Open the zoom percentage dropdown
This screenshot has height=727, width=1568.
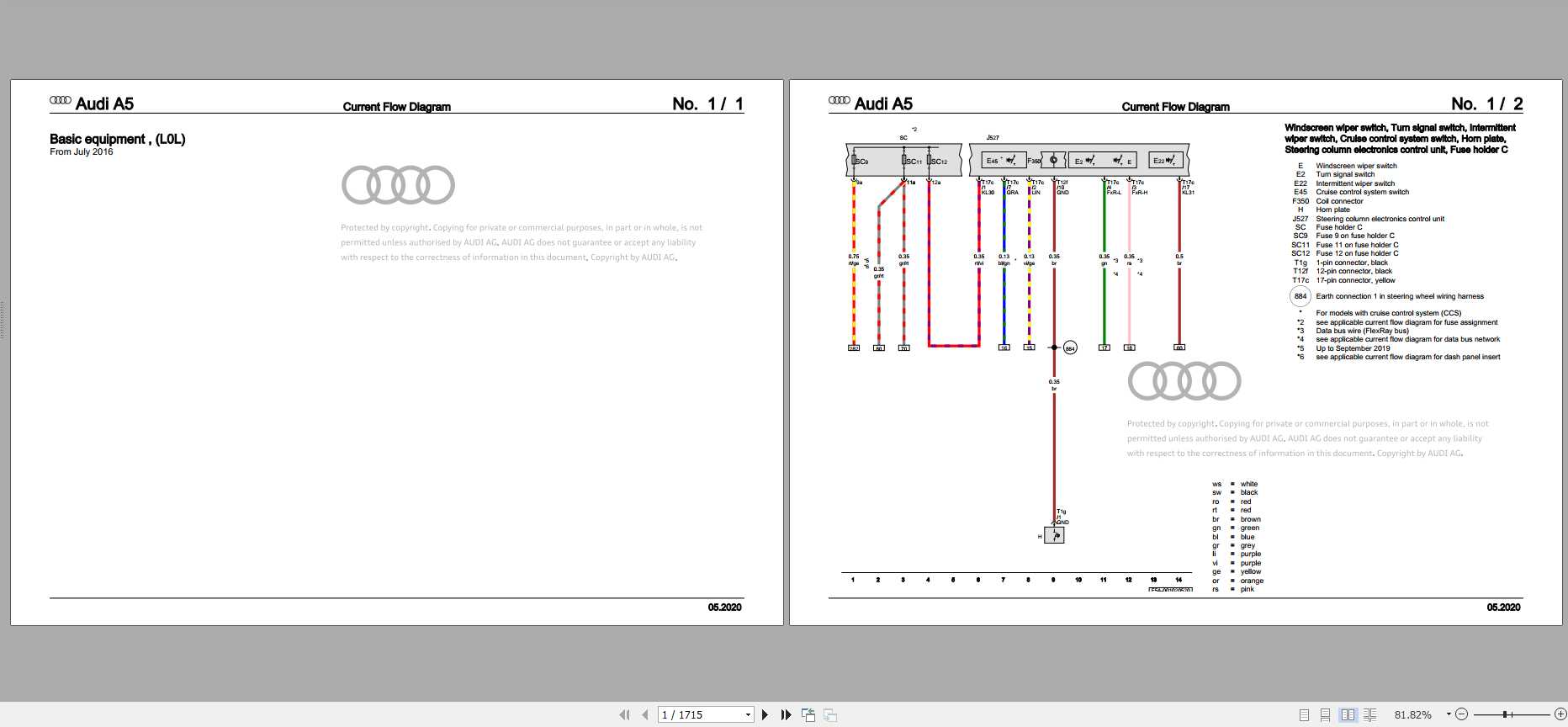(x=1449, y=714)
